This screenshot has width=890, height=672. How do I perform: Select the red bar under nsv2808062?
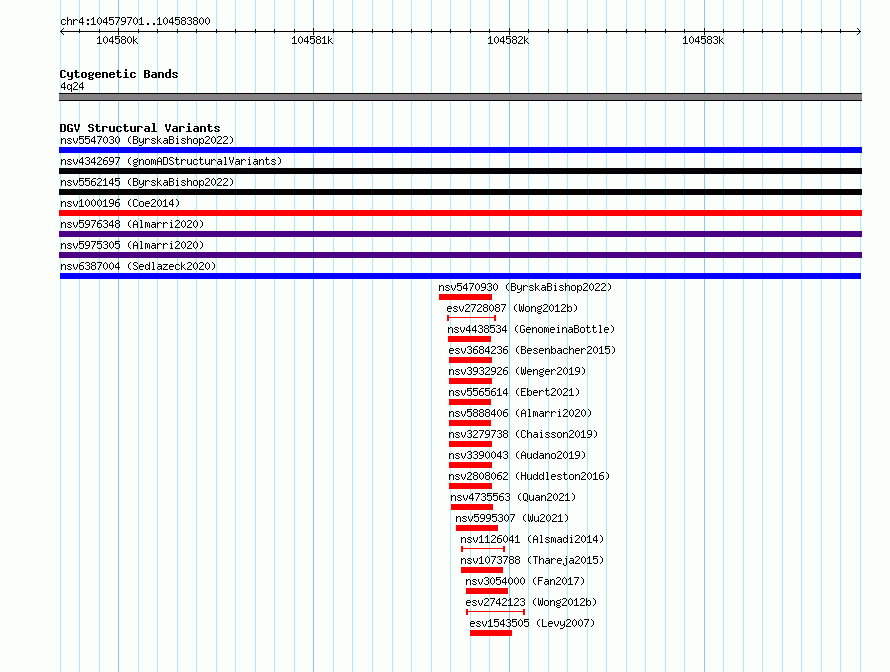471,486
